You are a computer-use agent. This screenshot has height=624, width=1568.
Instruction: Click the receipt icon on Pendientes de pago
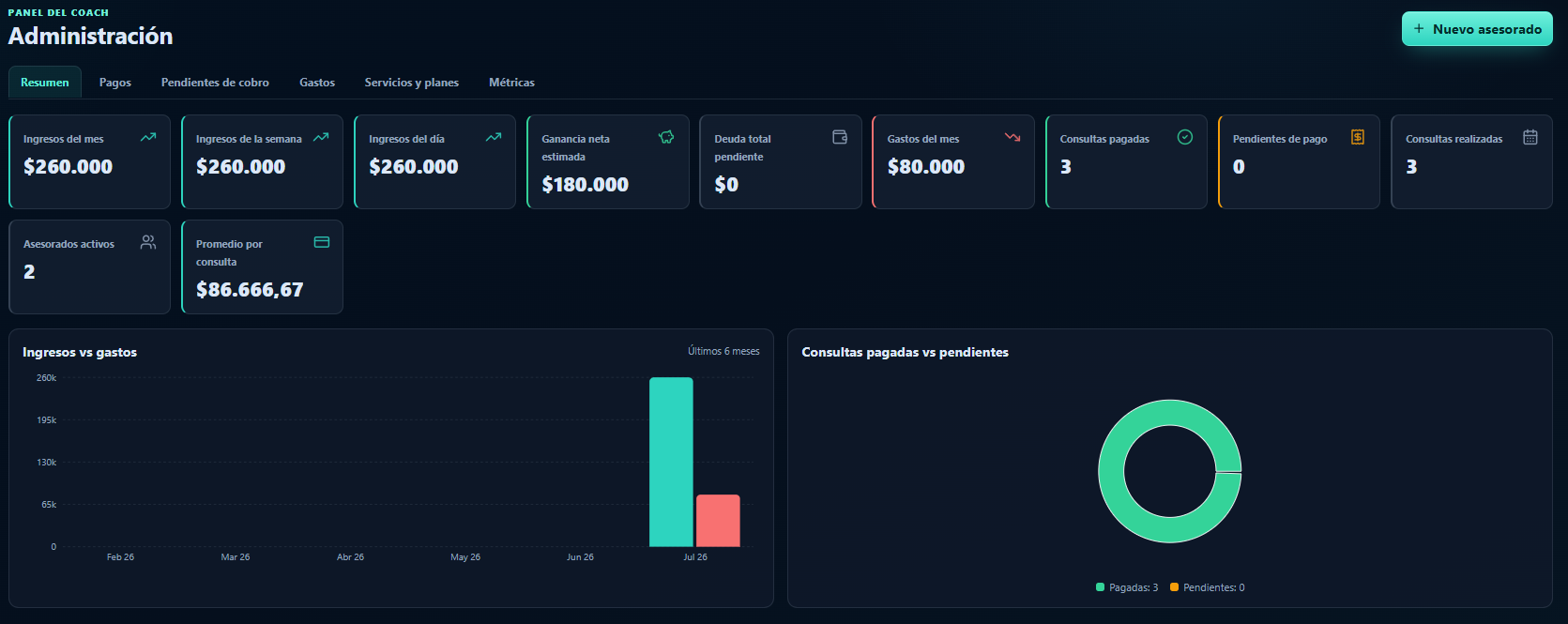coord(1358,137)
